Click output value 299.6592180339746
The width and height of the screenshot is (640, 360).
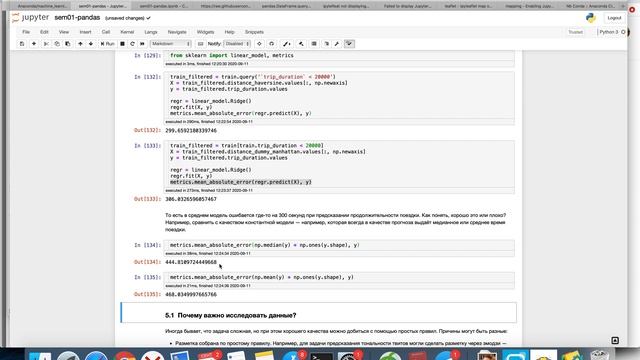click(191, 131)
